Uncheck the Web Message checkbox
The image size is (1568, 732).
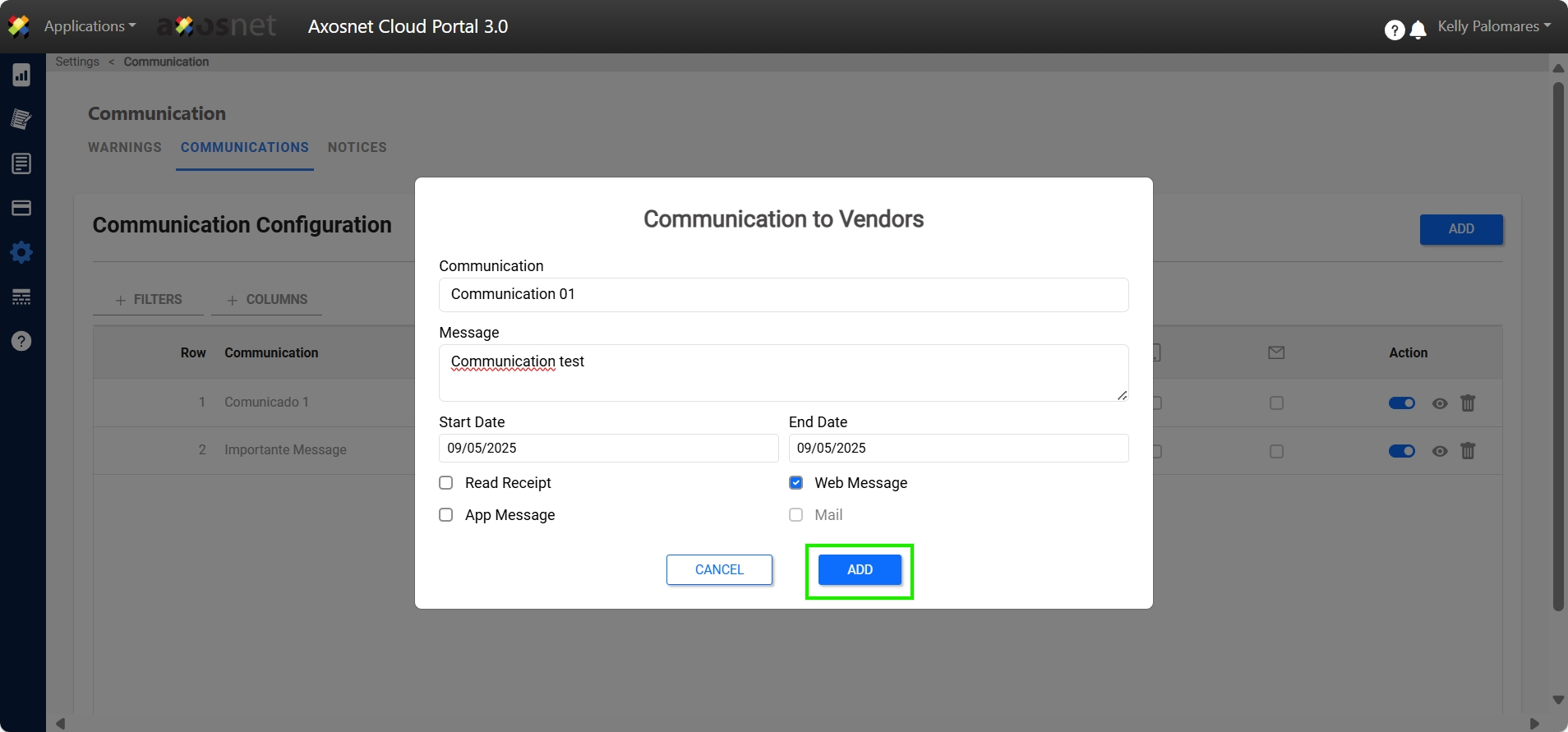point(796,483)
